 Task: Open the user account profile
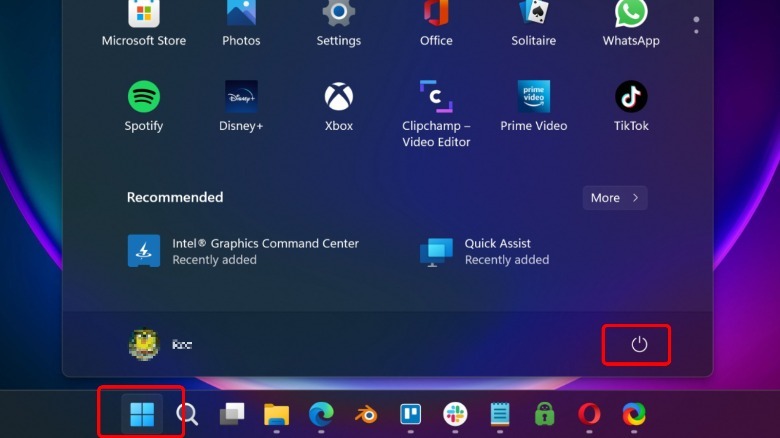point(160,344)
